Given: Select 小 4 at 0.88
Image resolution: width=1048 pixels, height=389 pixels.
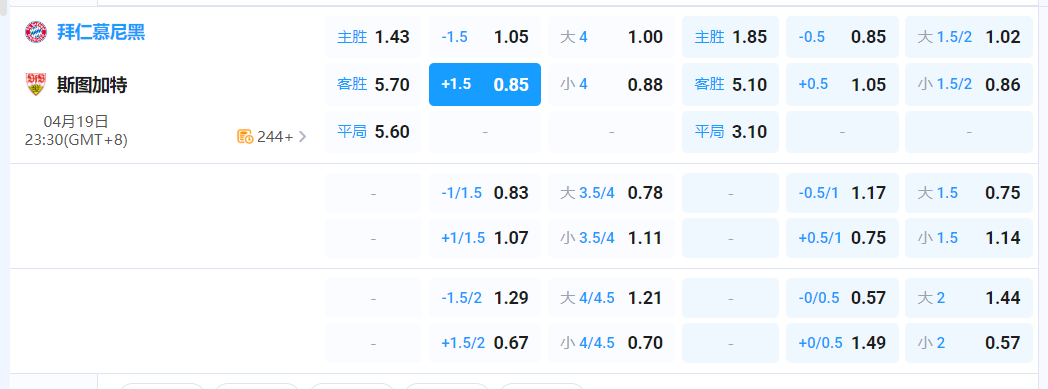Looking at the screenshot, I should (x=612, y=84).
